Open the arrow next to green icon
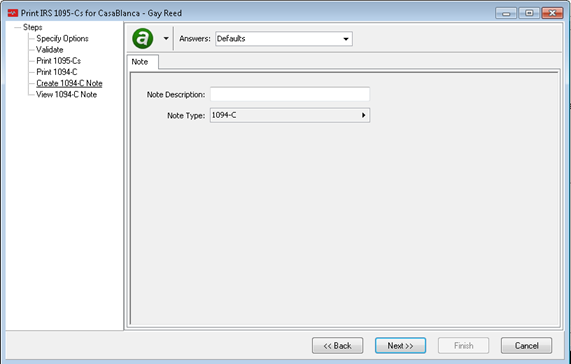 (166, 39)
